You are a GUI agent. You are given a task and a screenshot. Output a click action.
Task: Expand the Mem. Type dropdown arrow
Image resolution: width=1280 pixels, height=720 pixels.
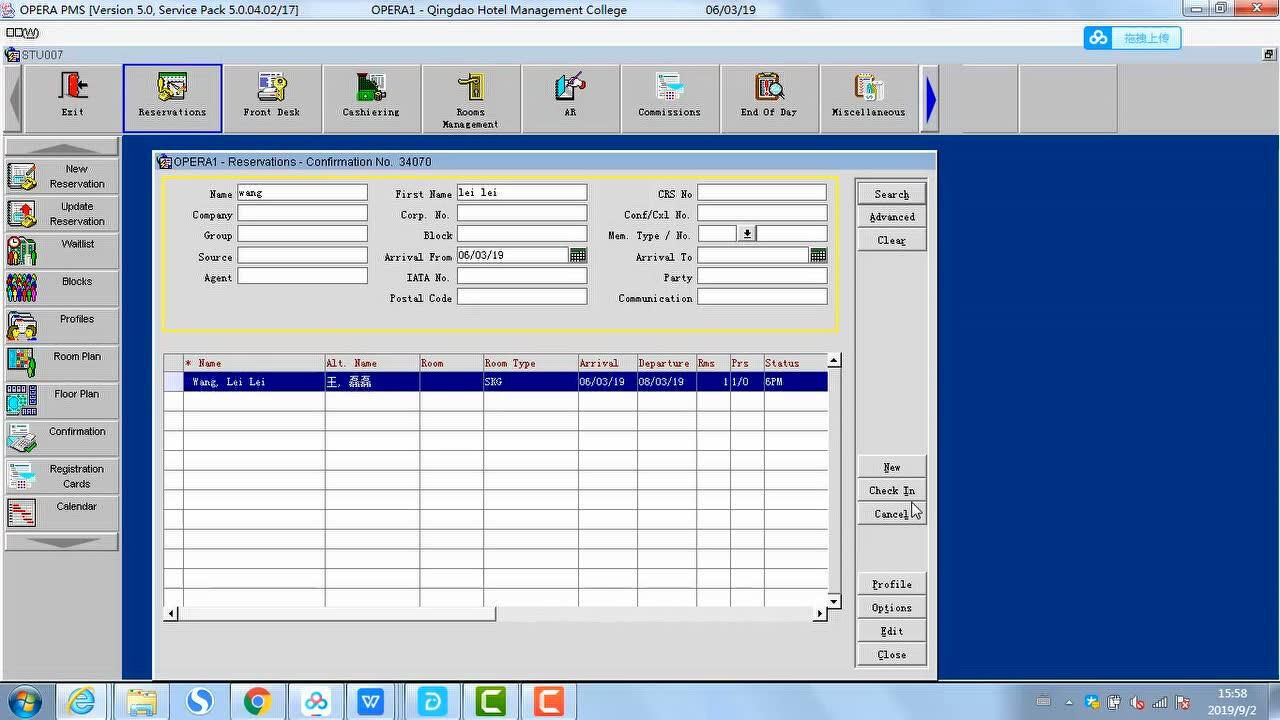tap(747, 234)
